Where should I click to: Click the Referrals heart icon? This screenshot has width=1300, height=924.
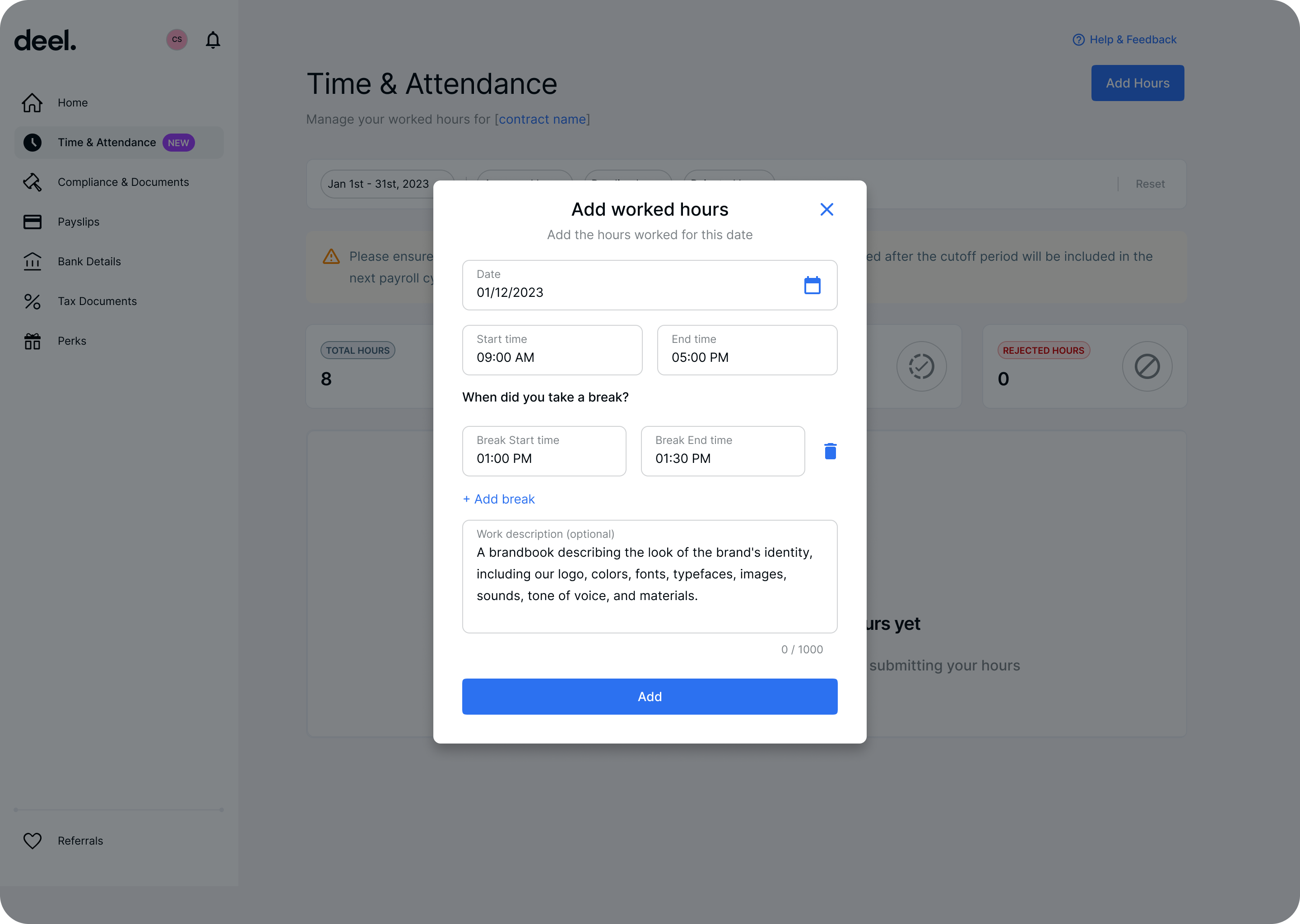(x=32, y=841)
